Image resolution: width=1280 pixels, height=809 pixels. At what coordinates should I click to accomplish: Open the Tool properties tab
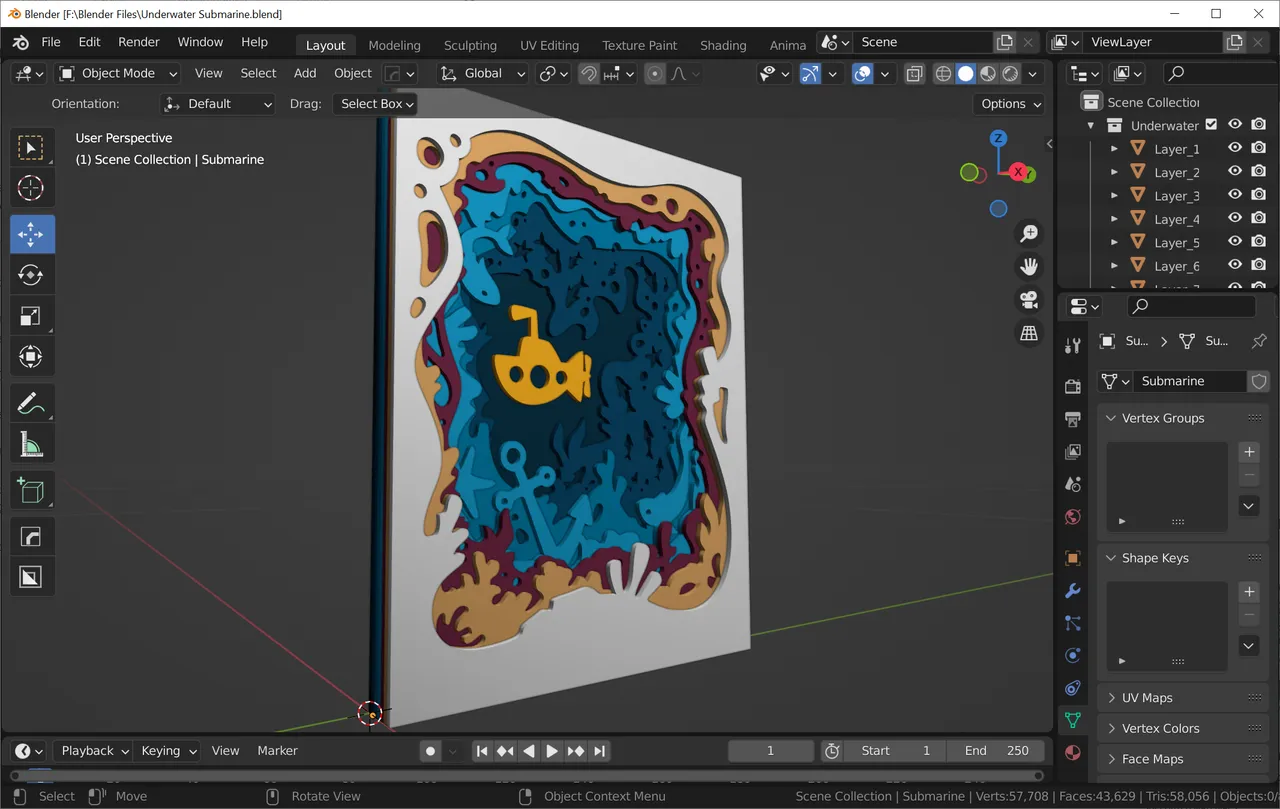[x=1073, y=346]
